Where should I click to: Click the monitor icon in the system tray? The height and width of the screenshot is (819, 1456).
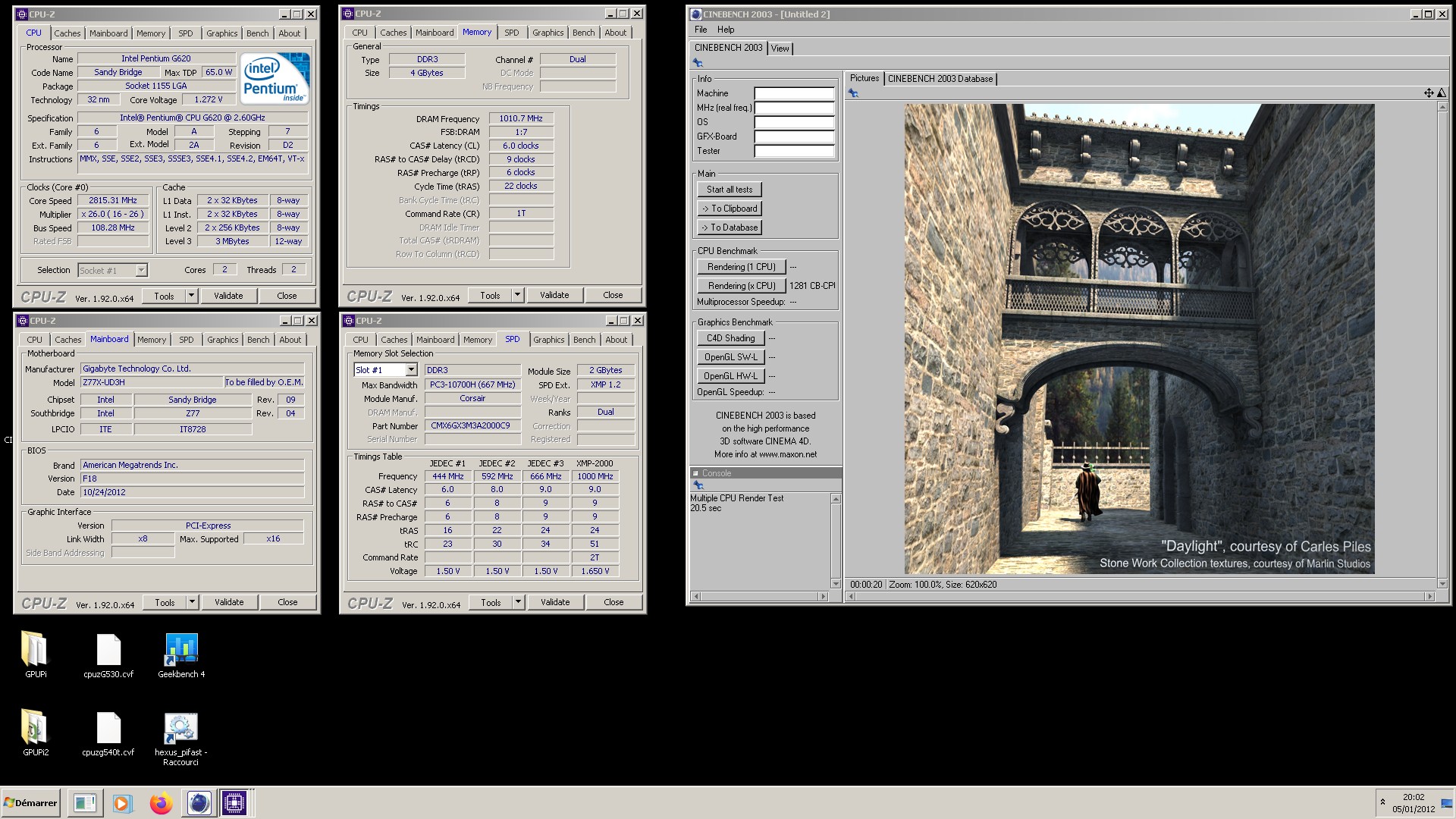click(x=1446, y=803)
